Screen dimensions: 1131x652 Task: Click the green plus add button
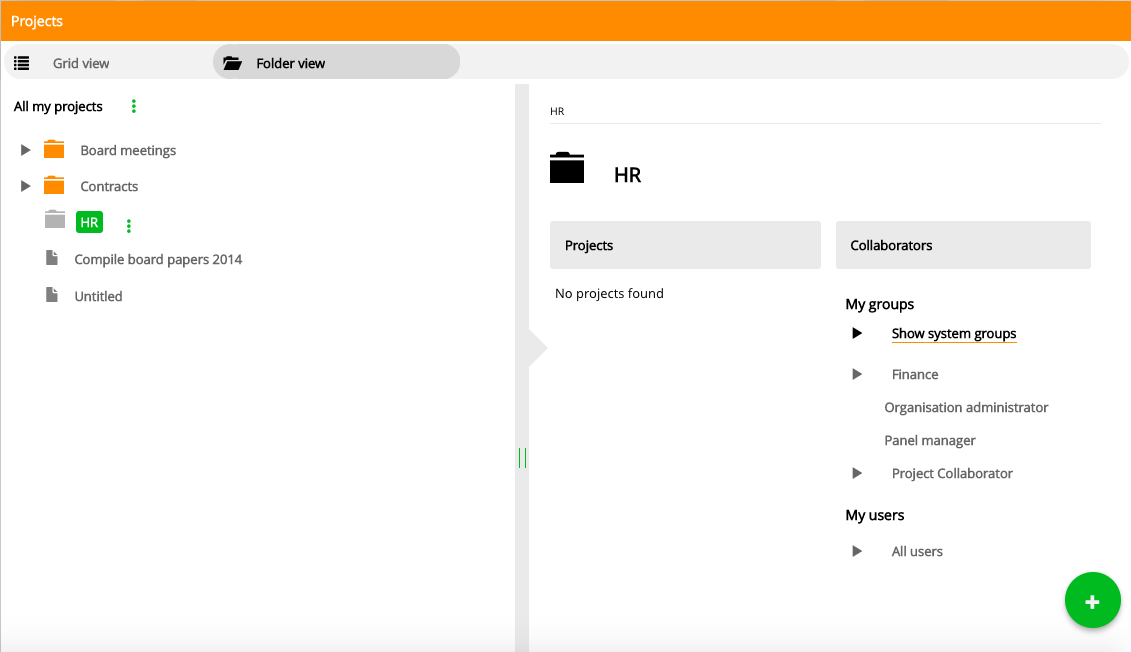coord(1092,601)
